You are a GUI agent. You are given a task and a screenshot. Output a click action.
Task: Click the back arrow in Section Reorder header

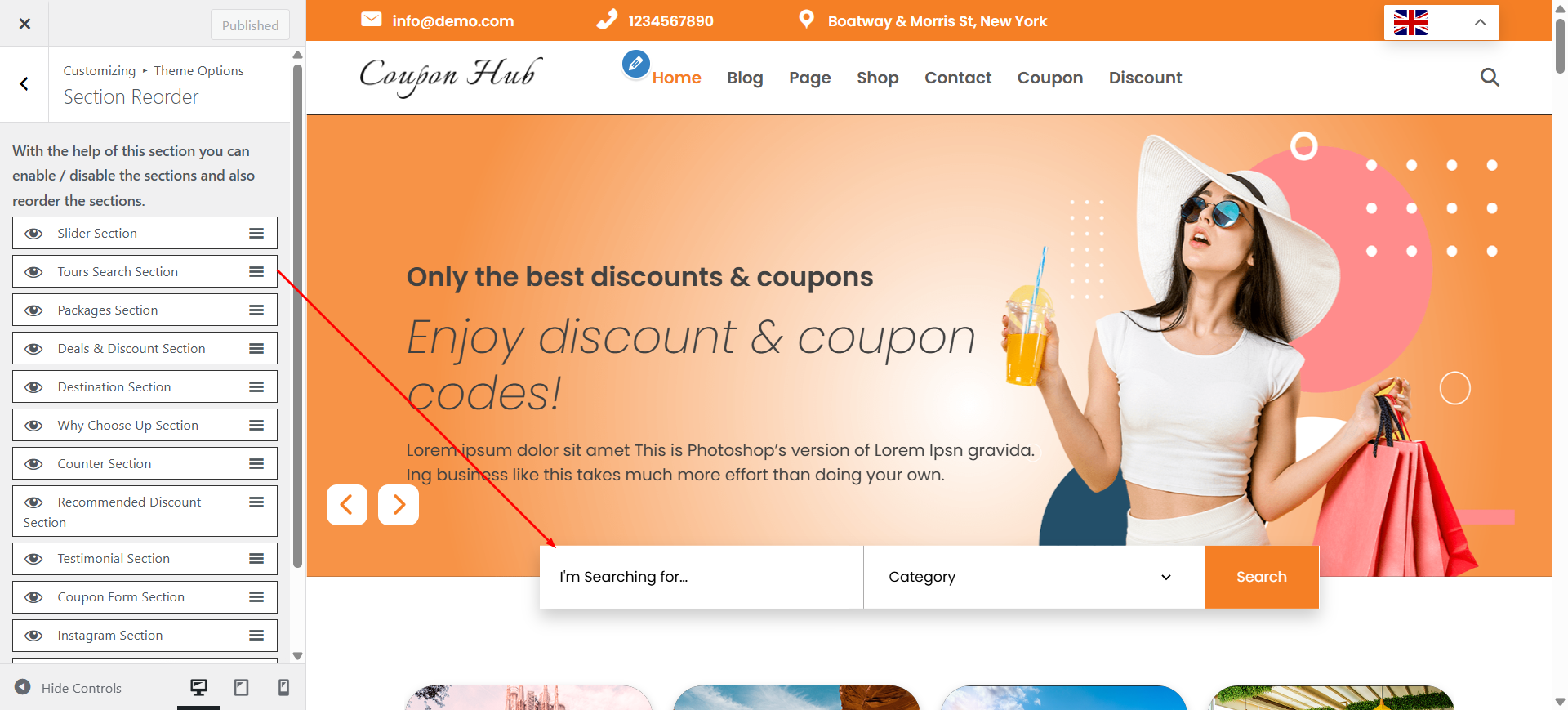coord(24,84)
